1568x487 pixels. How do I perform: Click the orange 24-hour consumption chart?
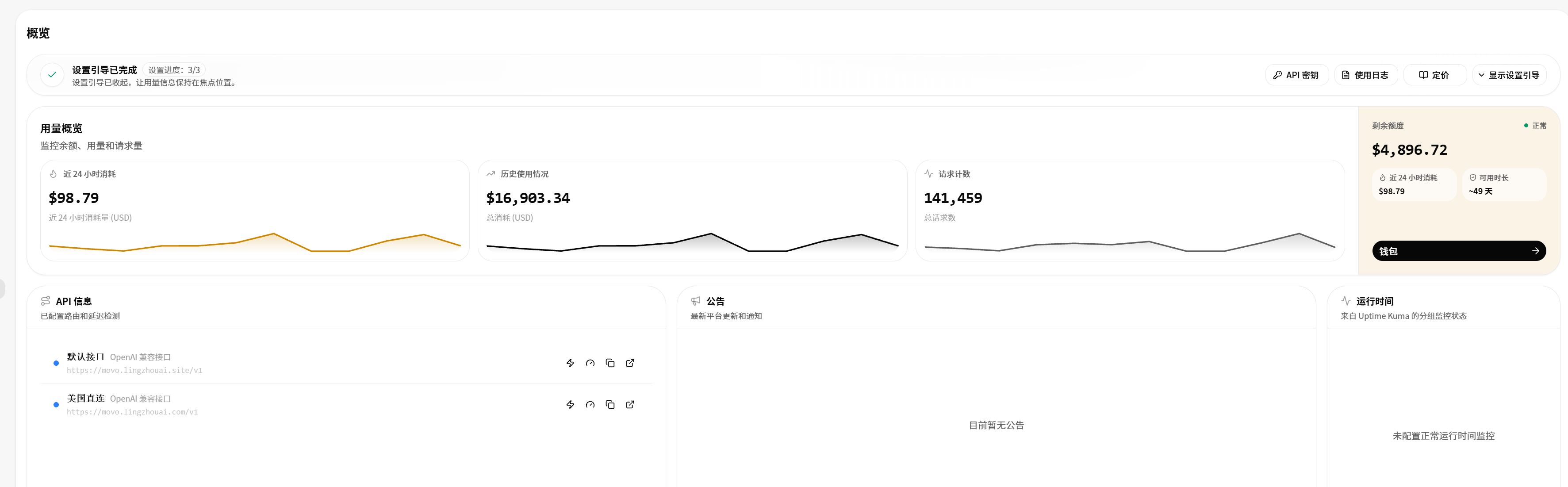pos(254,242)
